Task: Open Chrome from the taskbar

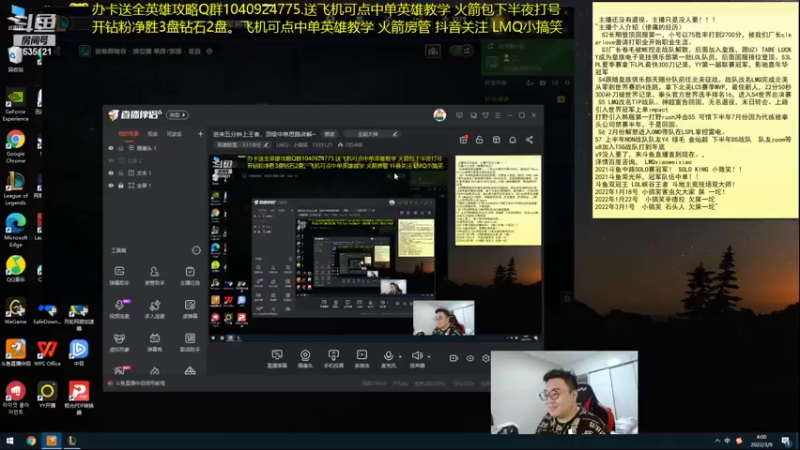Action: [x=31, y=440]
